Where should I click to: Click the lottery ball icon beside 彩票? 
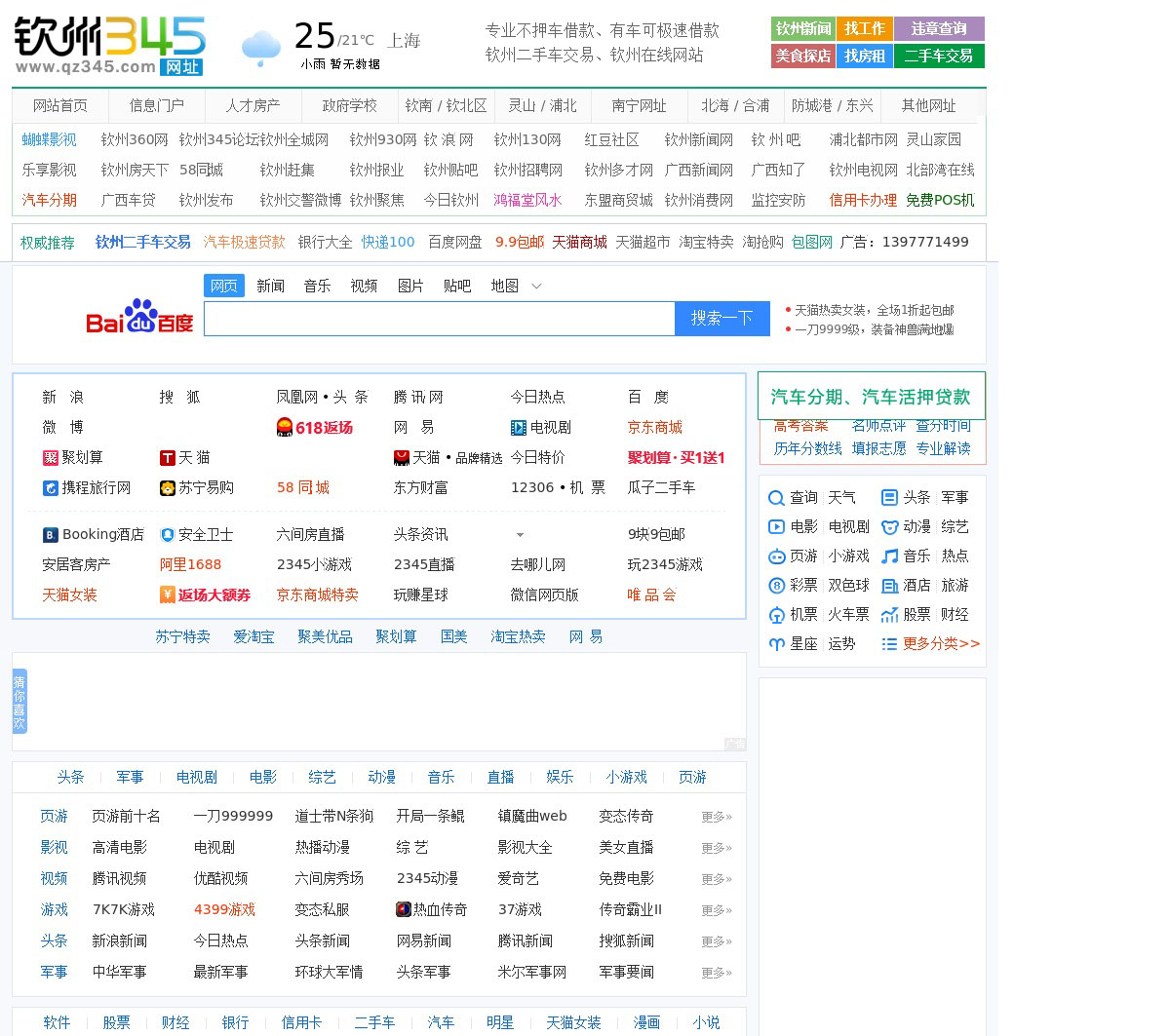tap(776, 586)
